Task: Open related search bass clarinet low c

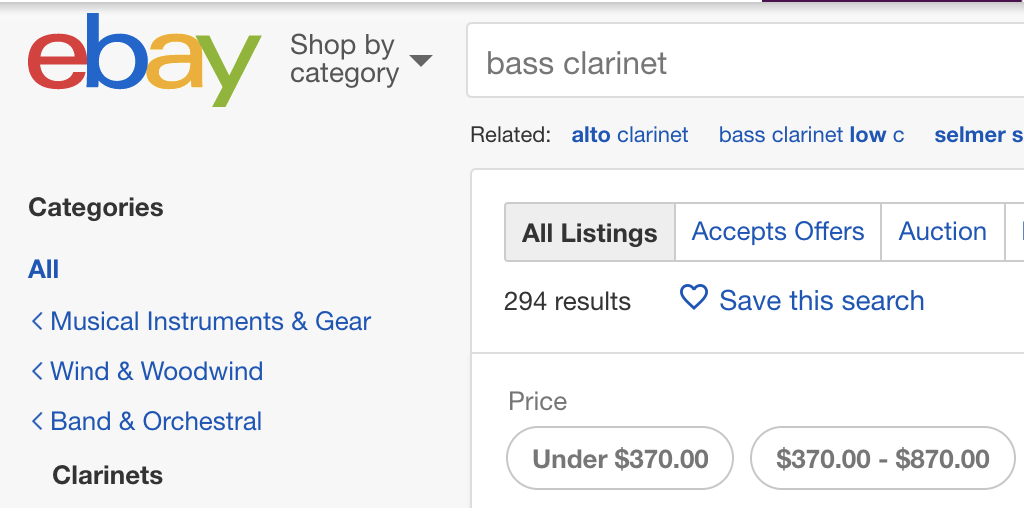Action: (x=811, y=135)
